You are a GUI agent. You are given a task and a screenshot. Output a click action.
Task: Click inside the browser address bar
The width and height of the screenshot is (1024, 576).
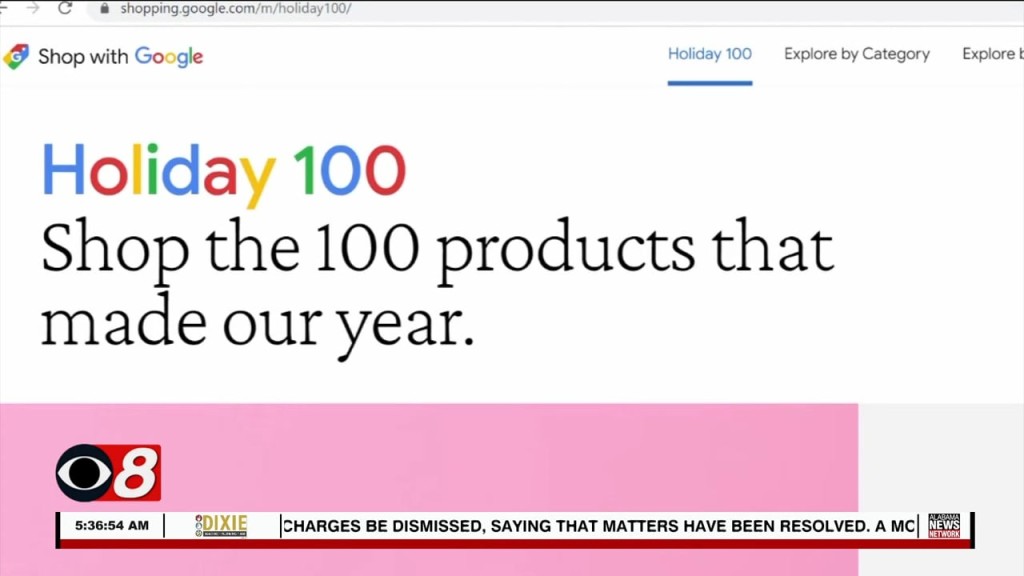pos(300,10)
